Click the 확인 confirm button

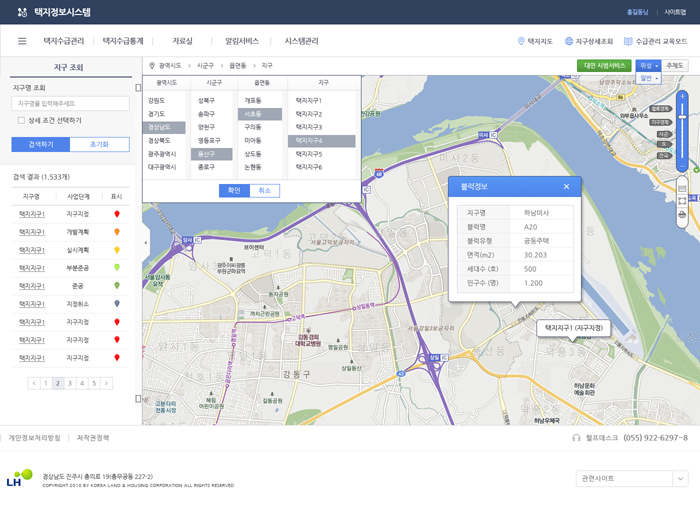[234, 190]
